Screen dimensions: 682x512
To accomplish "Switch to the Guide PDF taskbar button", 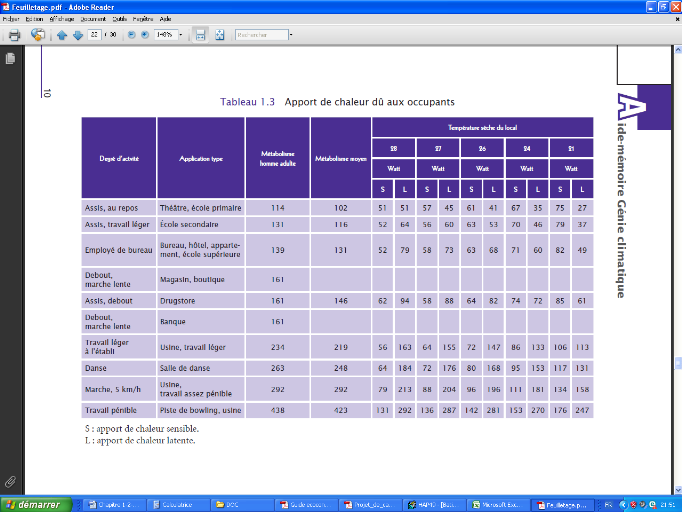I will [x=307, y=505].
